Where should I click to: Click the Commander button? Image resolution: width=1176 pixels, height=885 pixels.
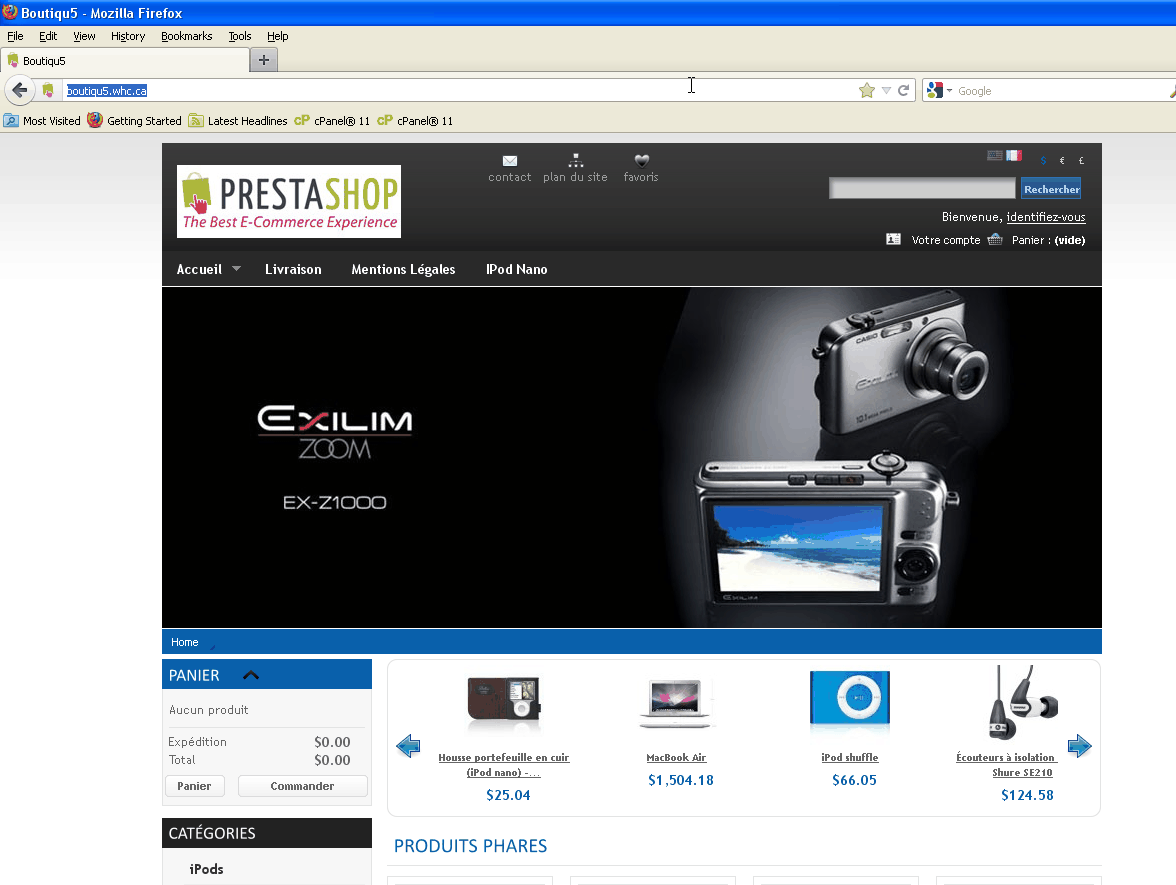pyautogui.click(x=302, y=786)
